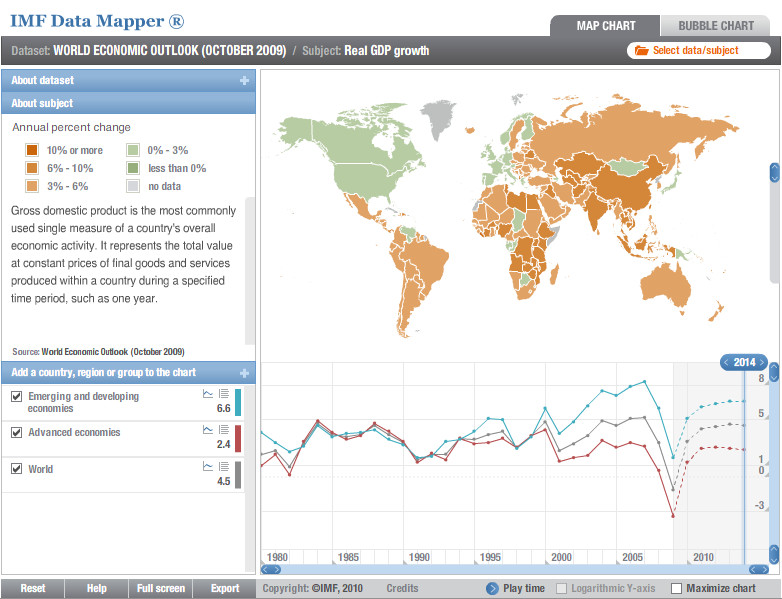
Task: Click the Advanced economies value 2.4
Action: coord(223,444)
